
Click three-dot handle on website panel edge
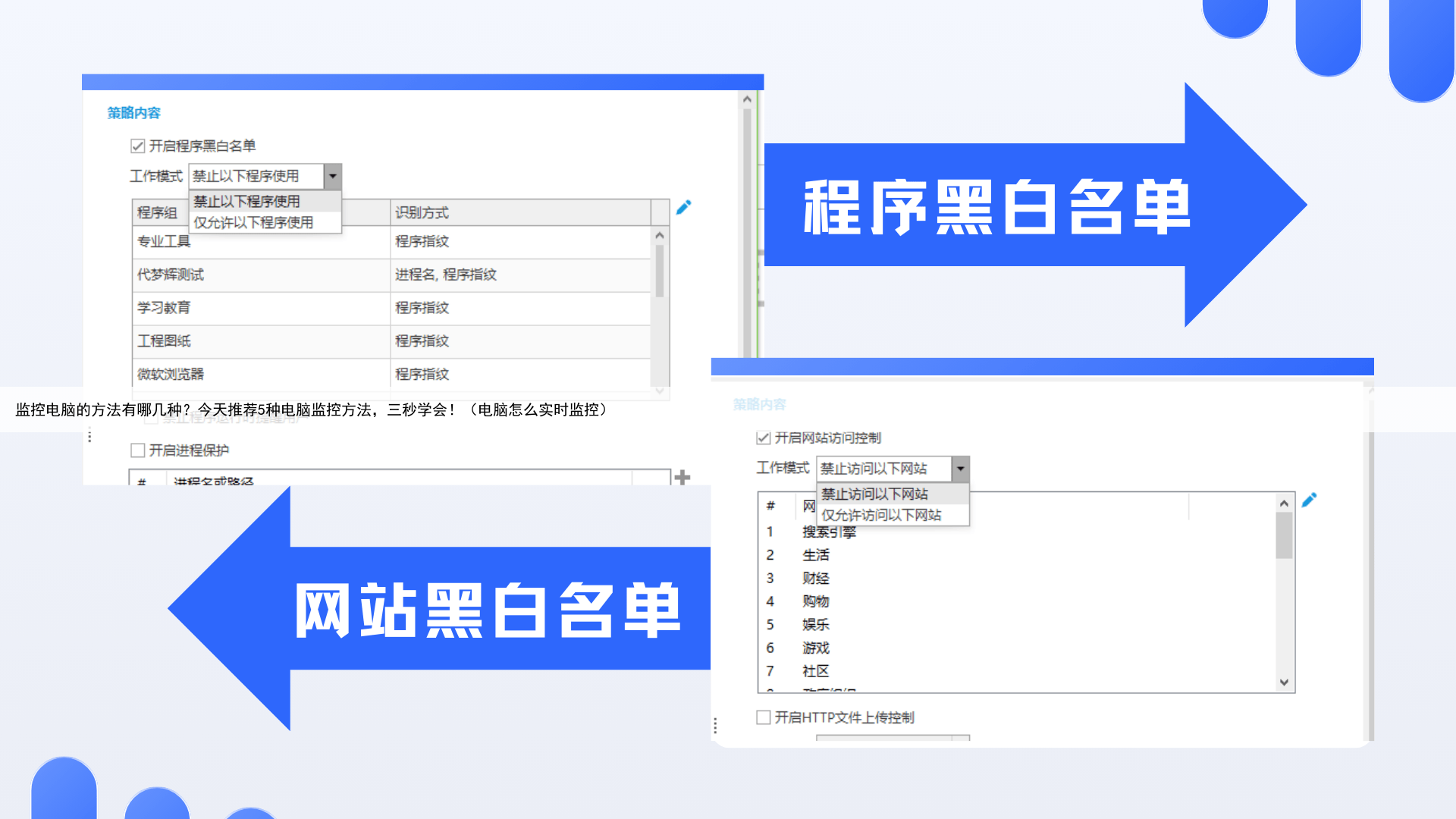[715, 726]
